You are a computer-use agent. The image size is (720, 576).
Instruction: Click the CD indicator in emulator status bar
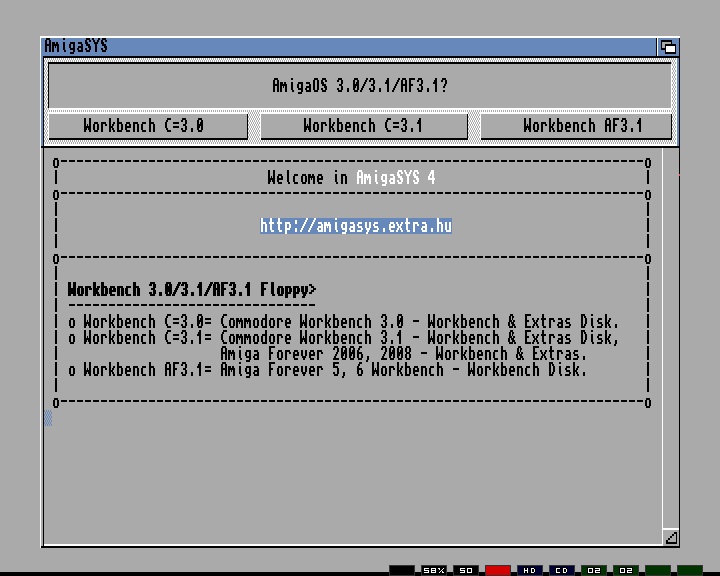pos(562,570)
